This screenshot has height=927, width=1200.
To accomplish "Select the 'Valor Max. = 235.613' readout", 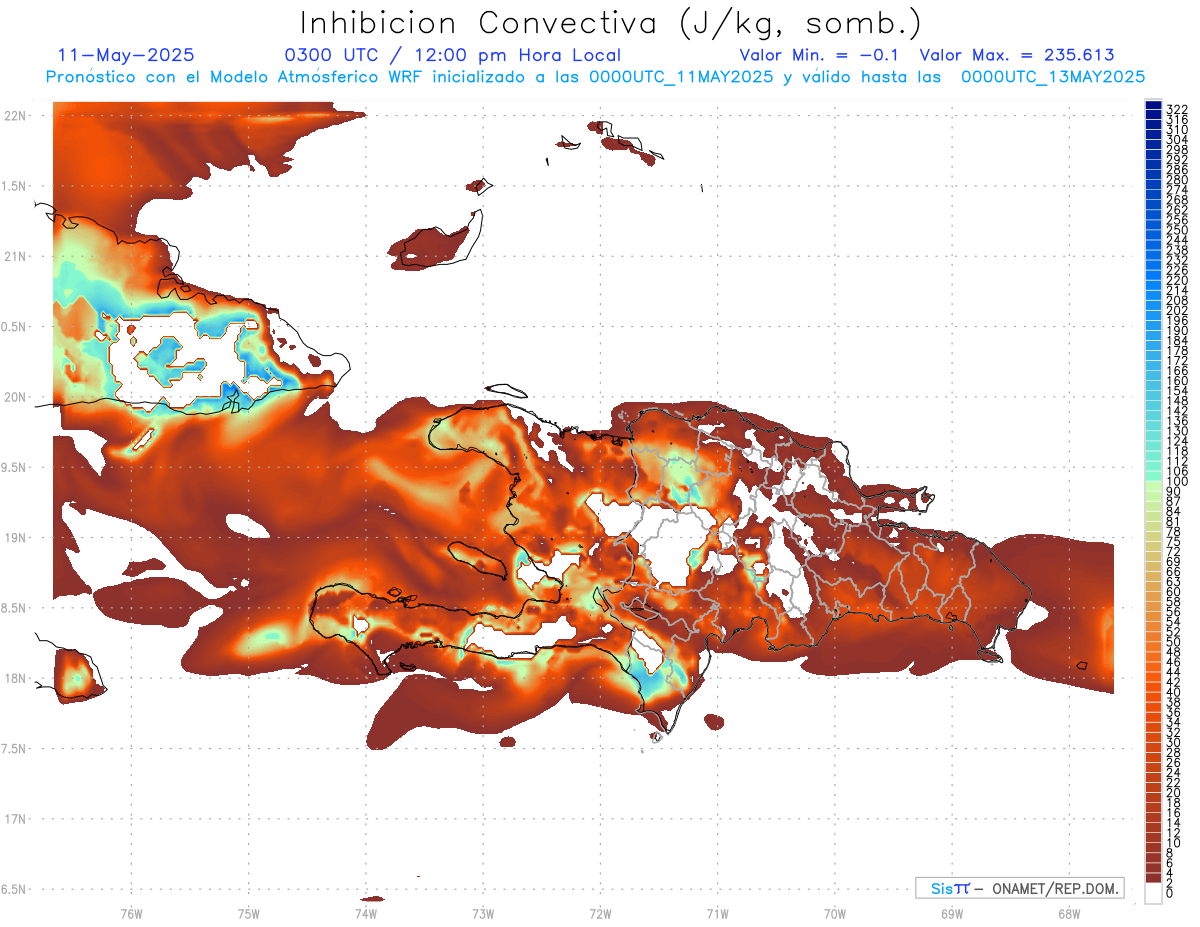I will (1017, 55).
